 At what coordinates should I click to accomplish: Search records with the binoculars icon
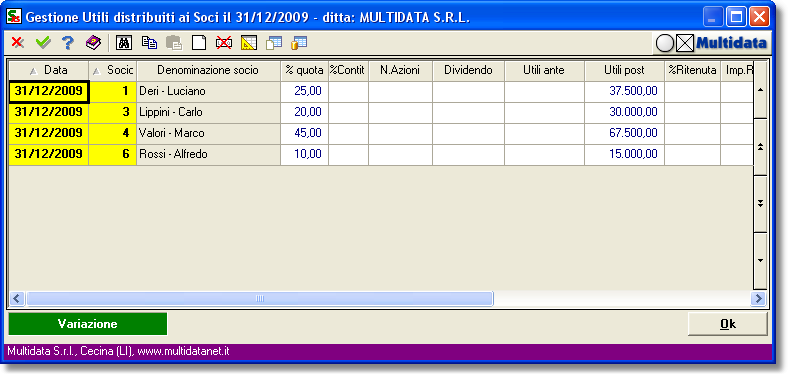[124, 43]
